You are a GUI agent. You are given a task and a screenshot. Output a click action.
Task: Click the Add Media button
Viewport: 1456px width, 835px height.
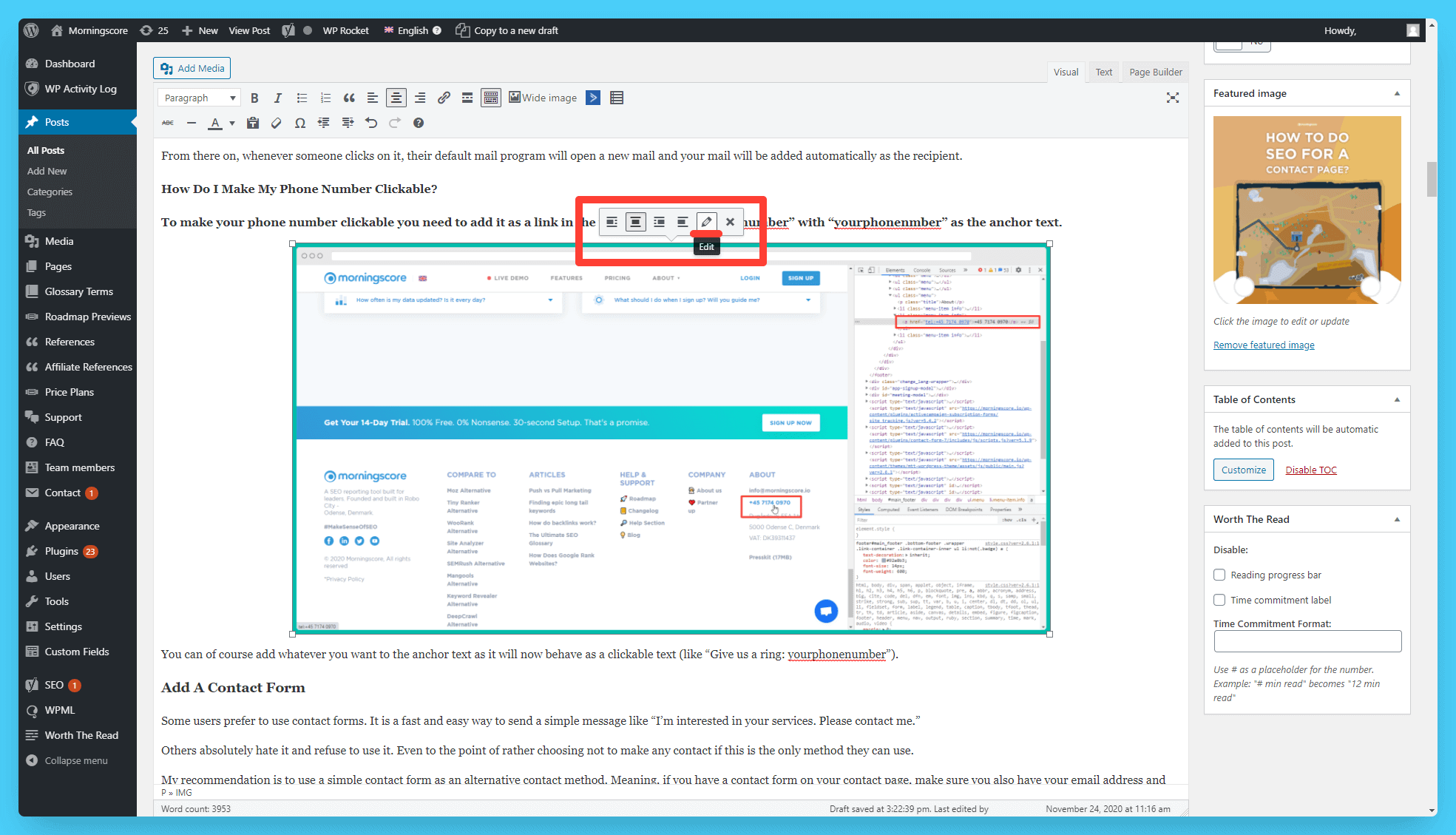point(192,68)
